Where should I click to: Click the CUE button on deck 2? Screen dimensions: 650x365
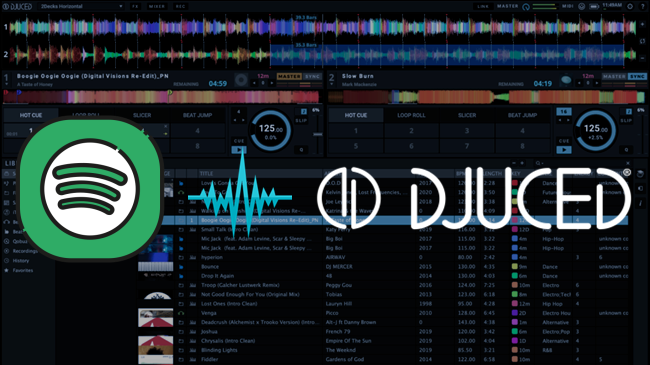coord(564,141)
